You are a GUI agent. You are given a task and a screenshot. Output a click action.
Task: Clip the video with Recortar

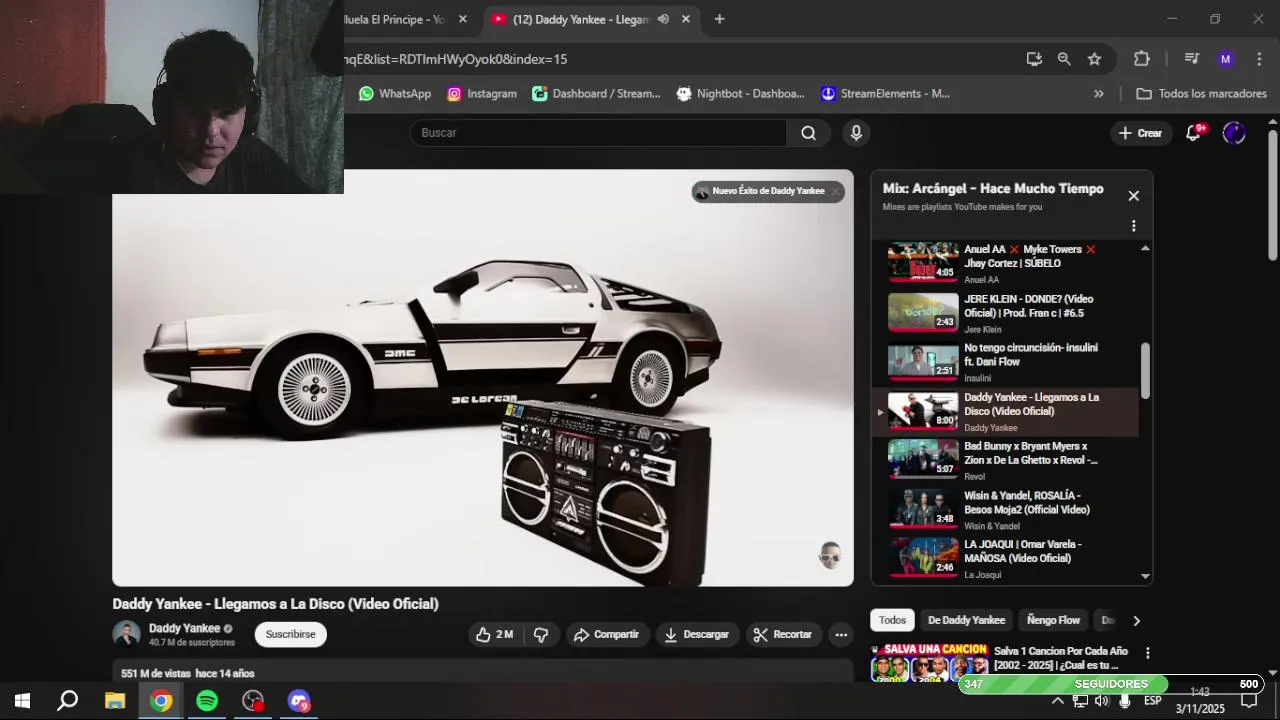[x=783, y=634]
